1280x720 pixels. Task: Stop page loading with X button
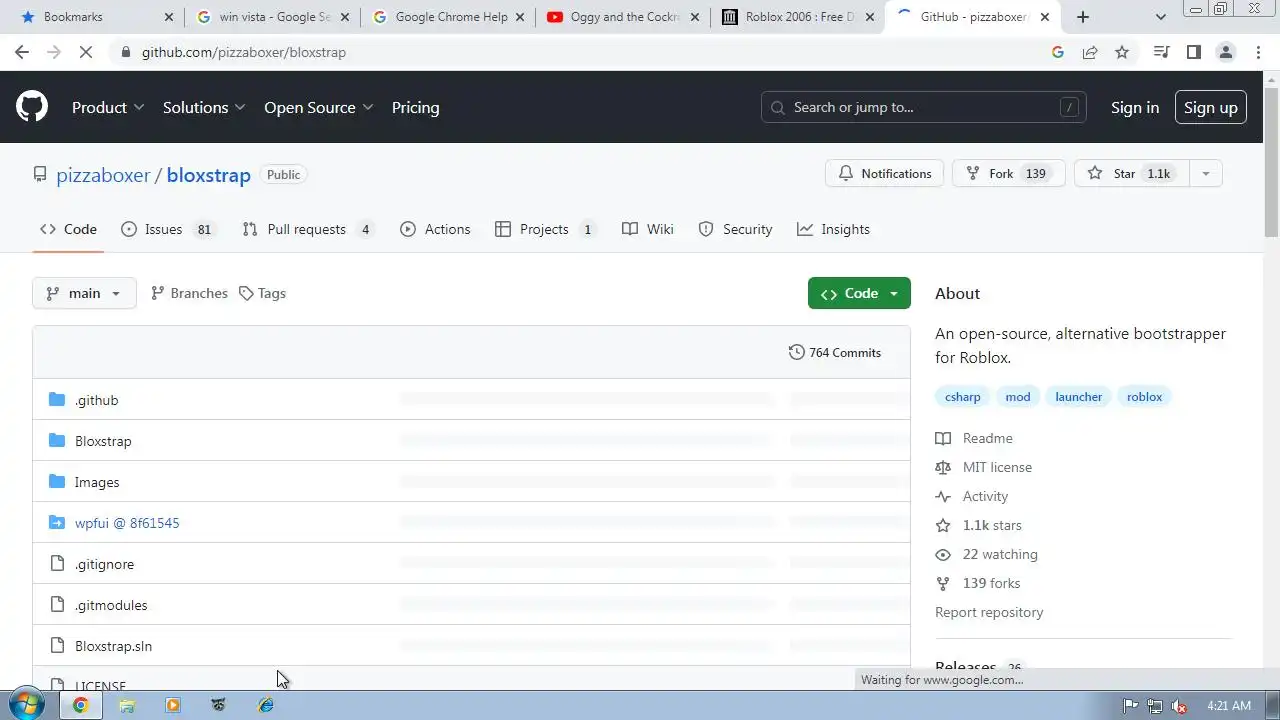86,52
